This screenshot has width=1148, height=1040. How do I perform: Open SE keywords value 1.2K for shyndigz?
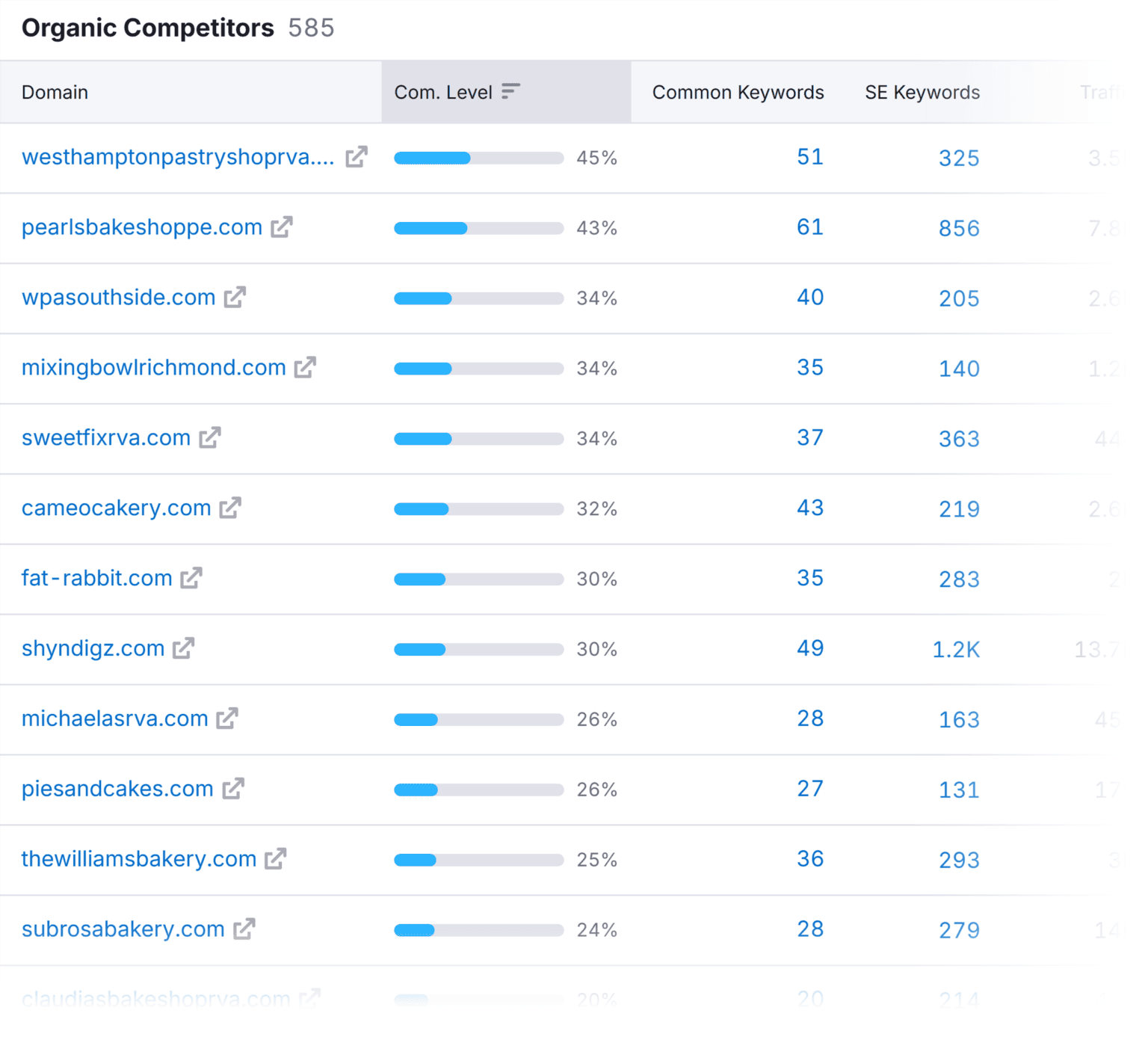coord(955,649)
